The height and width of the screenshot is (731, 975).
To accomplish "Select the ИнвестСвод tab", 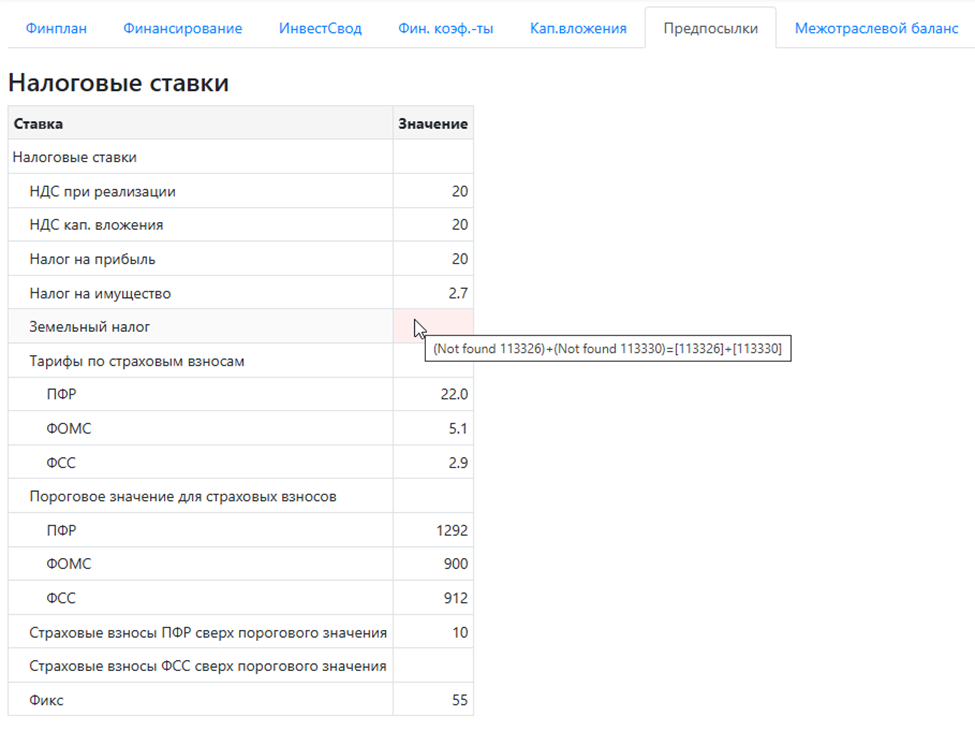I will pyautogui.click(x=320, y=28).
